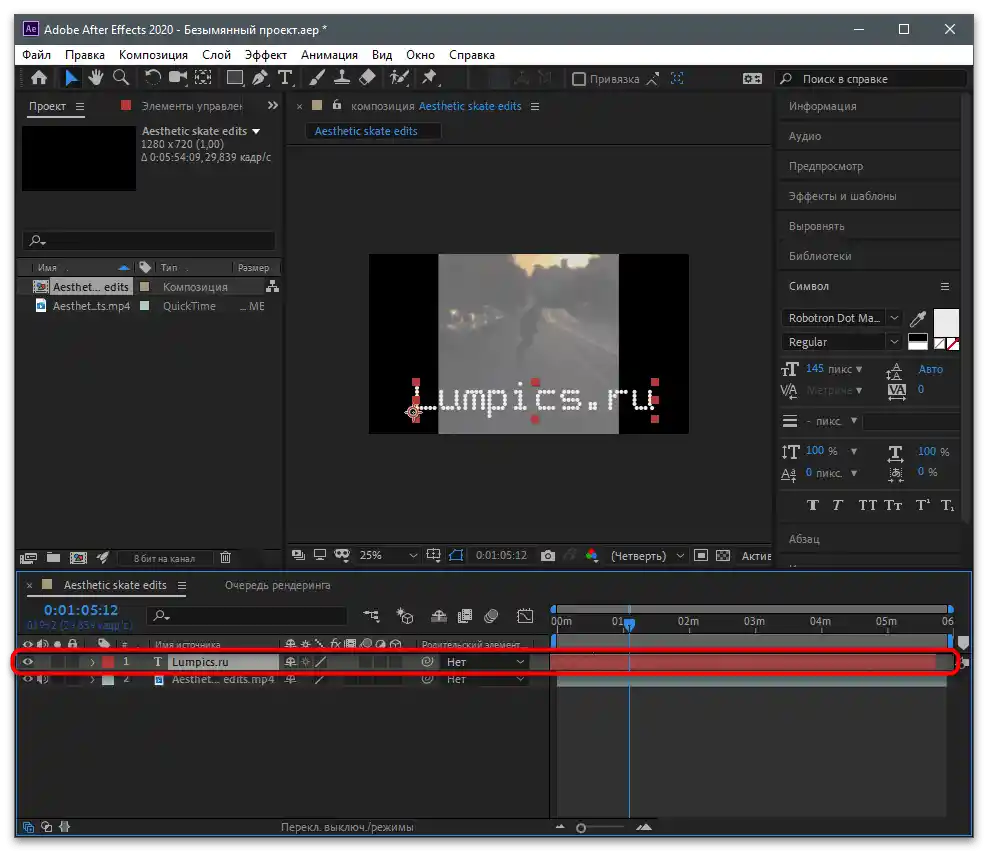988x852 pixels.
Task: Select the Horizontal Type tool
Action: pos(285,78)
